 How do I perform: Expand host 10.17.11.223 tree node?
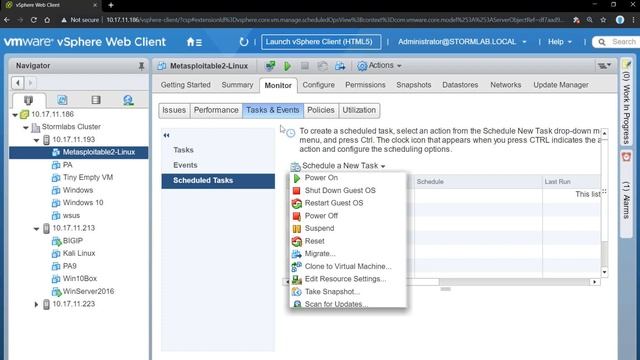point(36,304)
